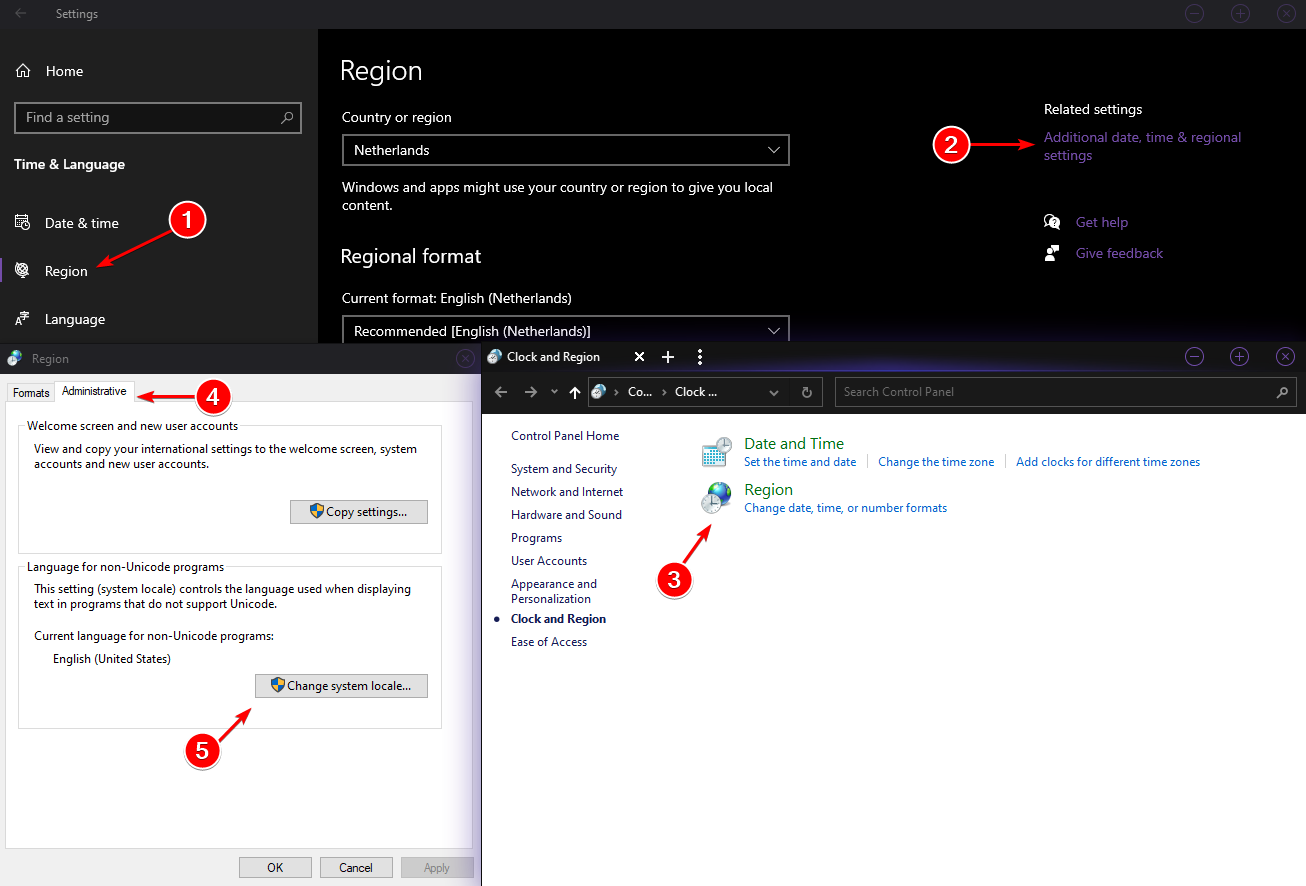Open recent locations dropdown arrow in Control Panel
The image size is (1306, 886).
(555, 392)
